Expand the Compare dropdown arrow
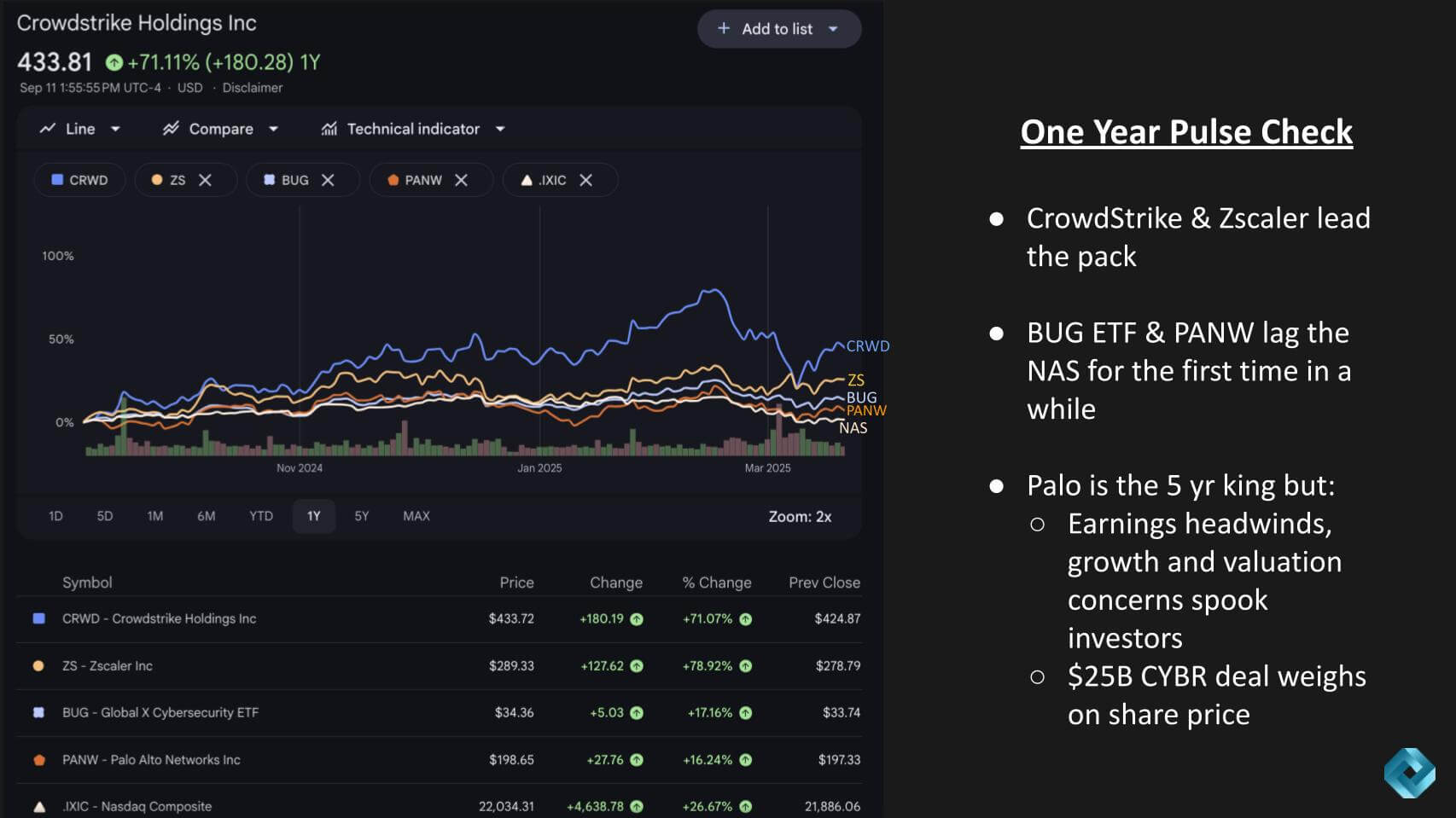This screenshot has height=818, width=1456. (x=273, y=129)
